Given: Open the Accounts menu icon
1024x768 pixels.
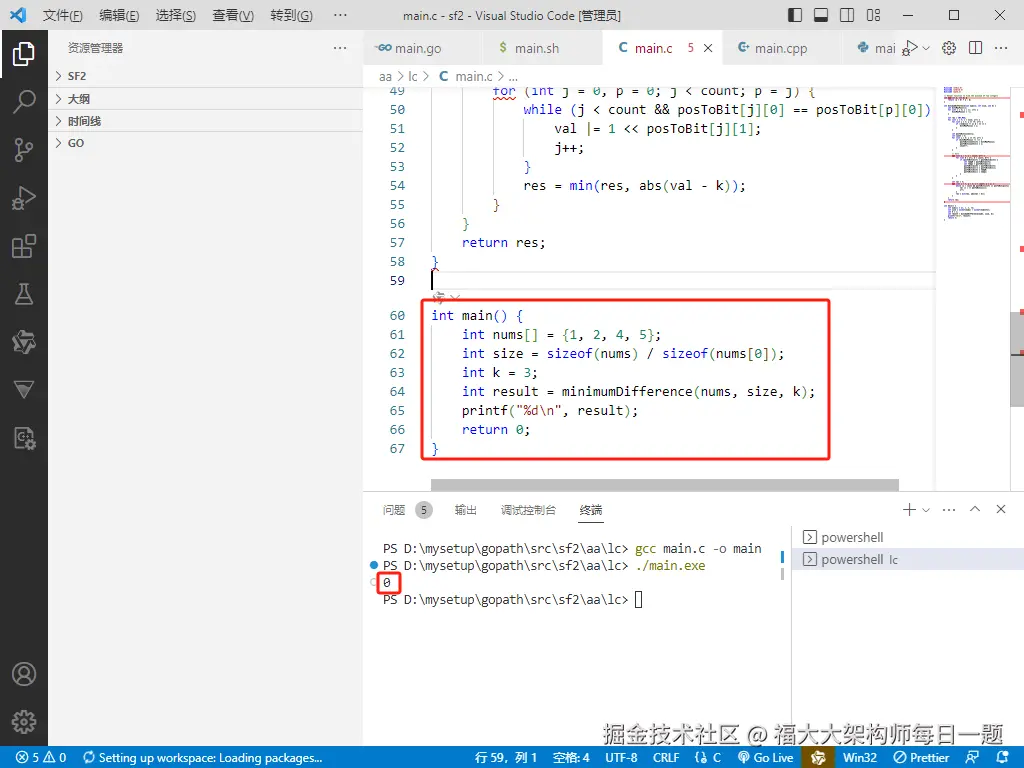Looking at the screenshot, I should tap(24, 674).
